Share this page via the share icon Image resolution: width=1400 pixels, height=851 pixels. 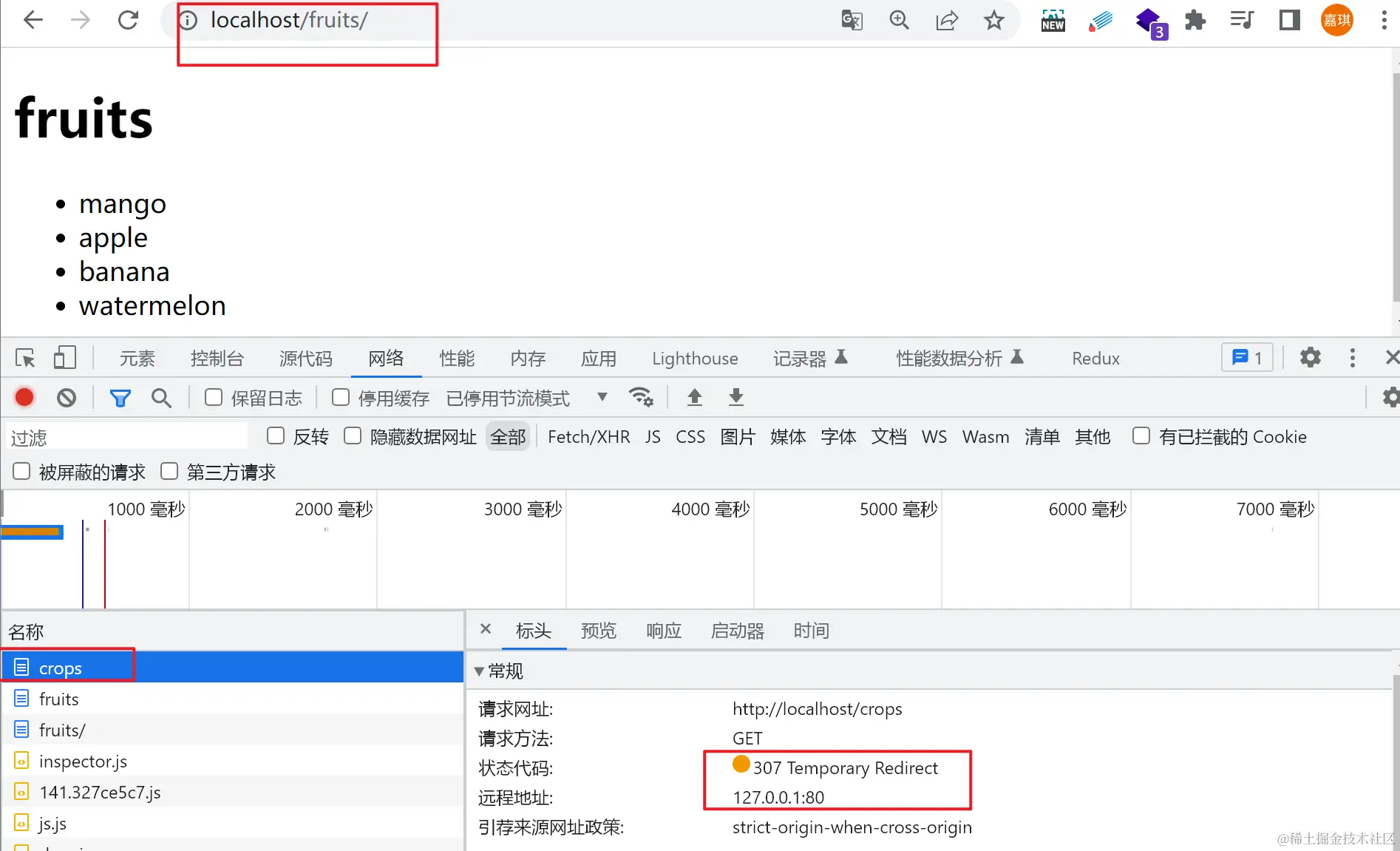coord(947,20)
